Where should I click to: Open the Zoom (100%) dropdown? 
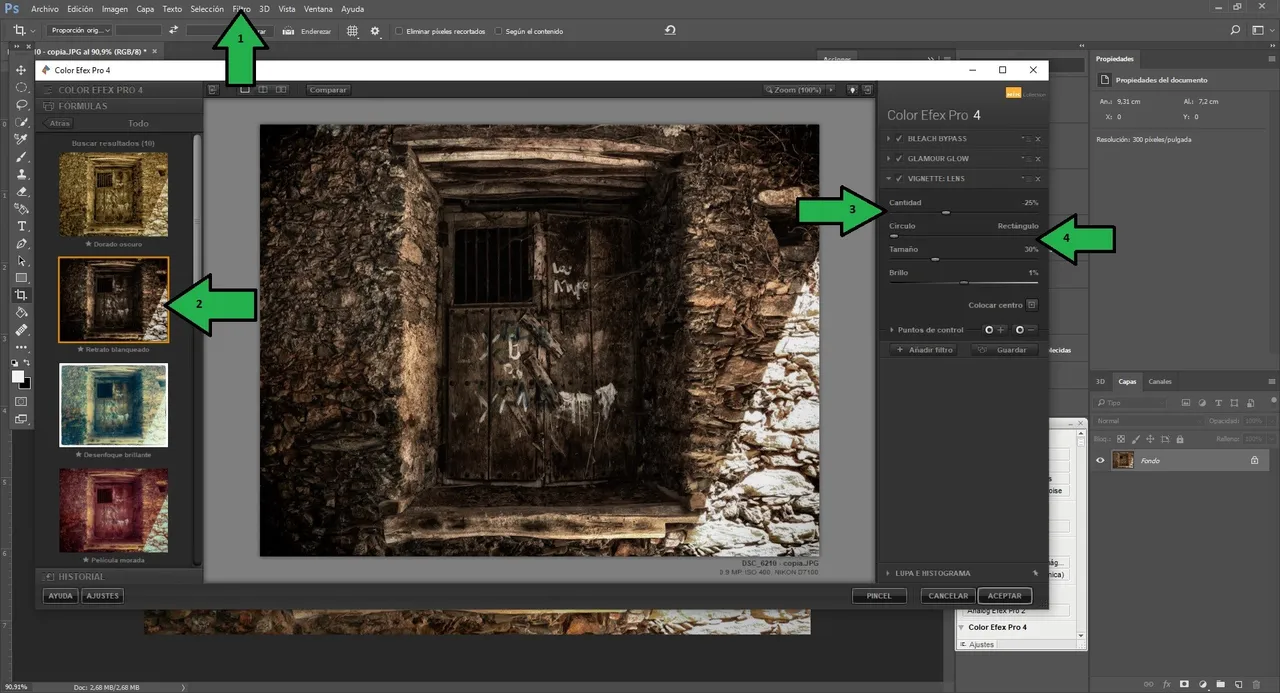coord(798,90)
